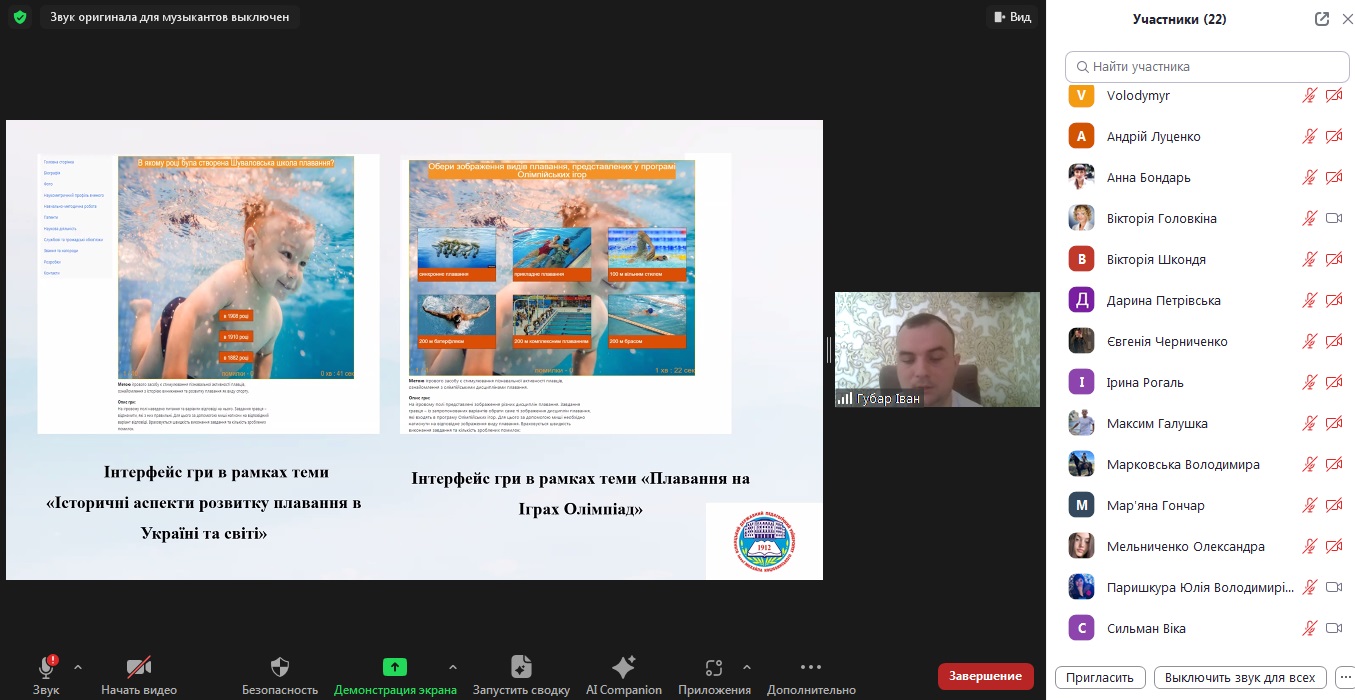Screen dimensions: 1355x700
Task: Click the Демонстрация экрана share button
Action: coord(395,667)
